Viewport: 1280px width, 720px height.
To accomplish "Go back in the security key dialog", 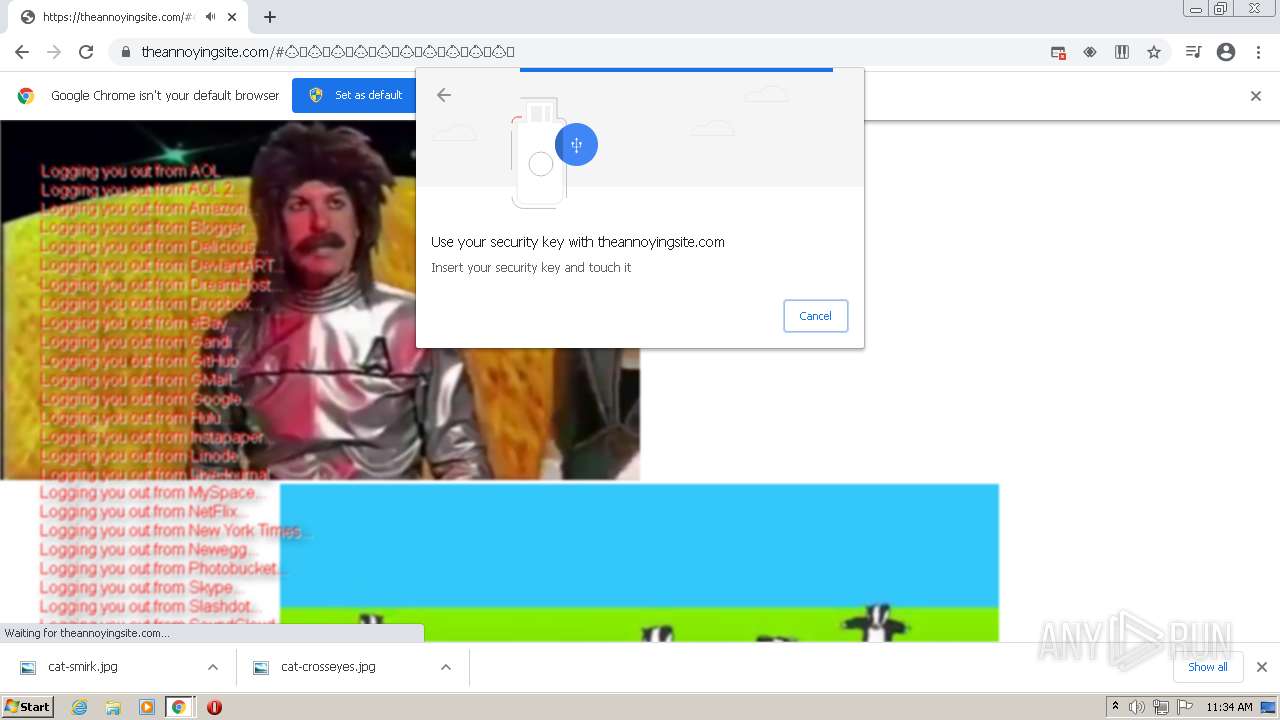I will pos(444,95).
